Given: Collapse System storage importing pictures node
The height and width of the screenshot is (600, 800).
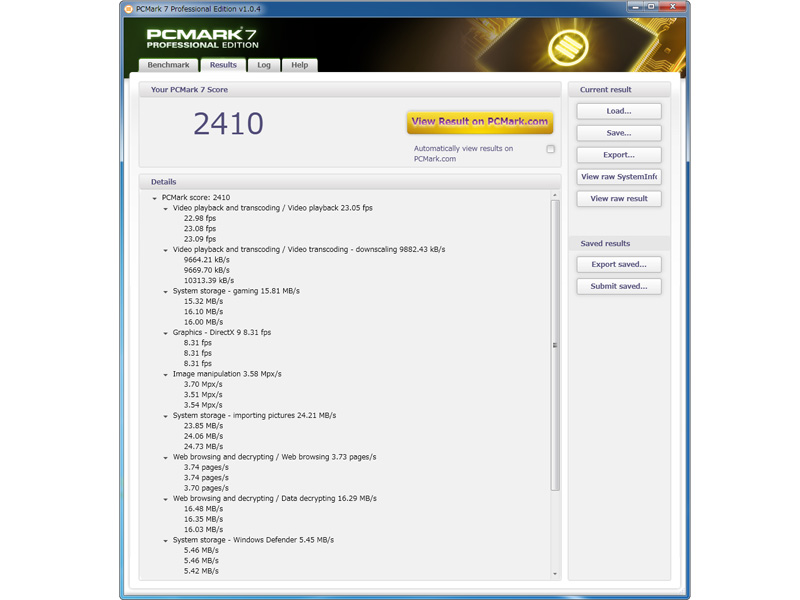Looking at the screenshot, I should click(x=165, y=416).
